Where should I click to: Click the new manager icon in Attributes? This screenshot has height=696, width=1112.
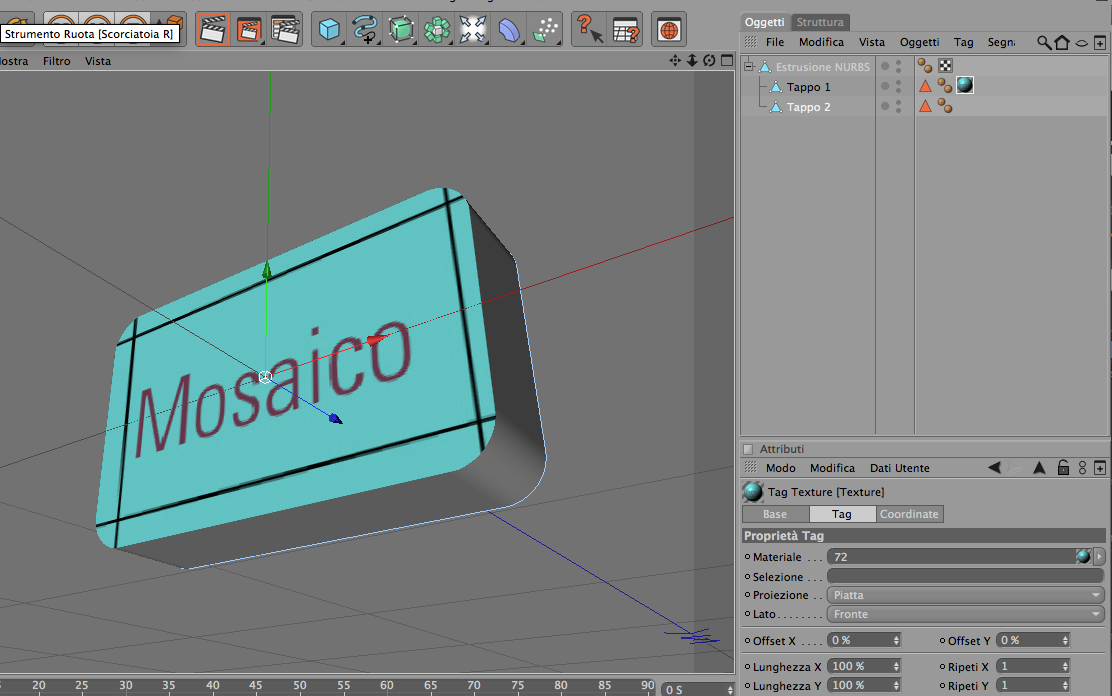coord(1100,468)
